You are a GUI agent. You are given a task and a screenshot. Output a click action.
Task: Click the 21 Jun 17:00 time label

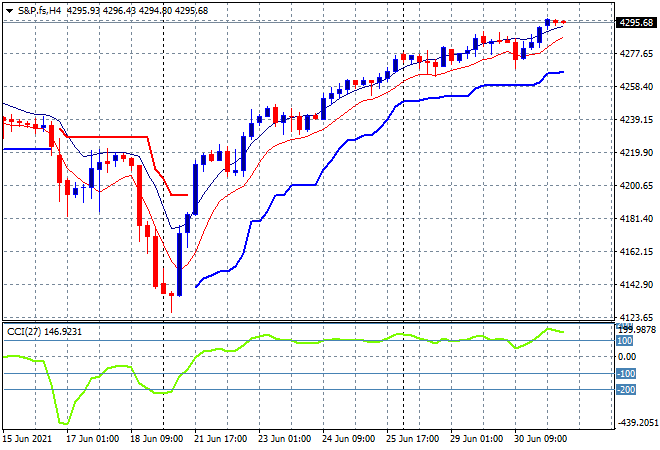pyautogui.click(x=221, y=439)
